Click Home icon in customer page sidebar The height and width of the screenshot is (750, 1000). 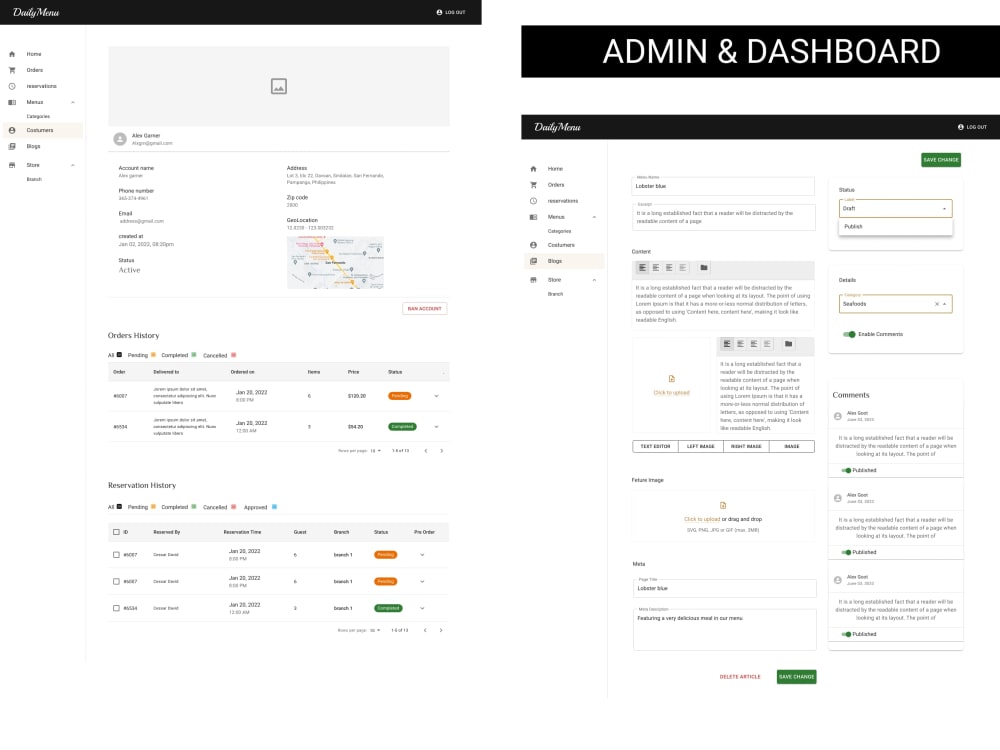tap(12, 54)
